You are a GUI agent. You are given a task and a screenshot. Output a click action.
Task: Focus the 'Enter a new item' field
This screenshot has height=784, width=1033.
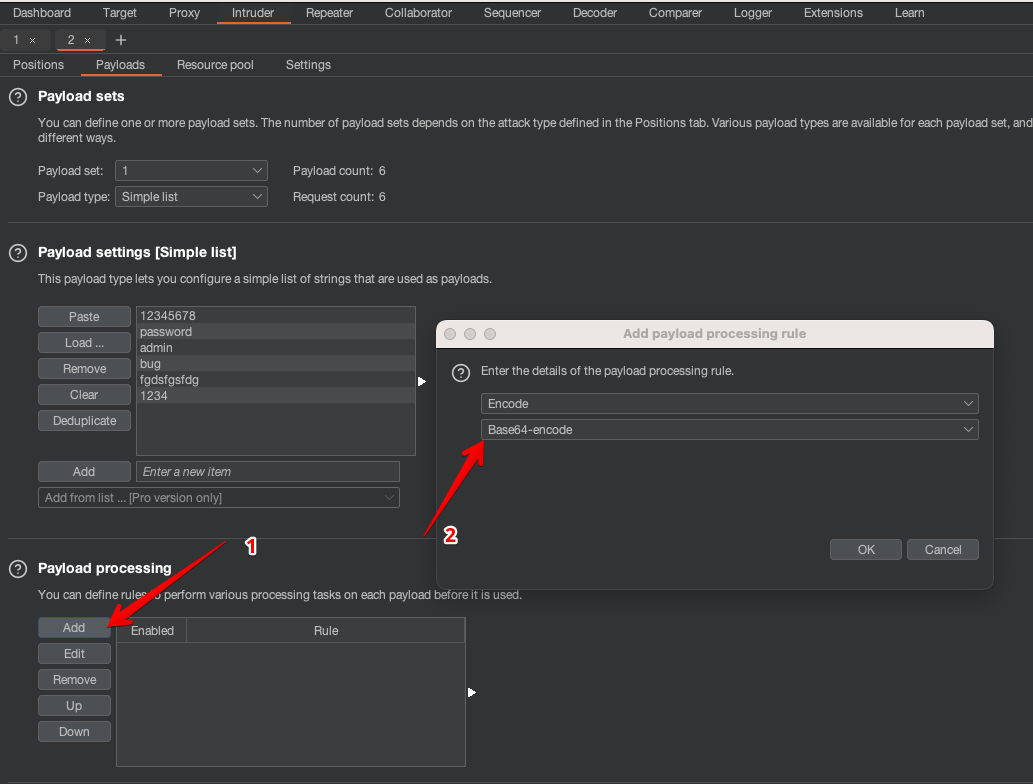(x=268, y=472)
